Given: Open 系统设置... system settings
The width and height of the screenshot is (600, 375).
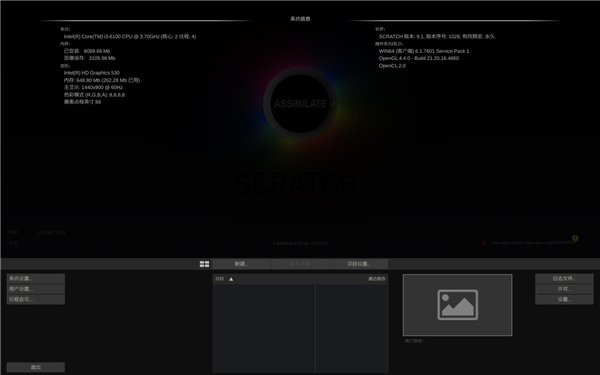Looking at the screenshot, I should click(x=36, y=278).
